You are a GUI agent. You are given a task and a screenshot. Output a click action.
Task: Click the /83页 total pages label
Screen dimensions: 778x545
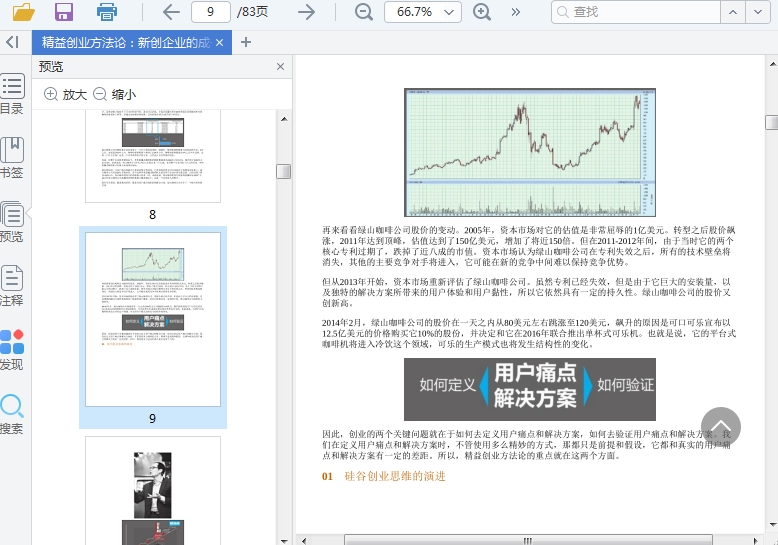click(252, 11)
